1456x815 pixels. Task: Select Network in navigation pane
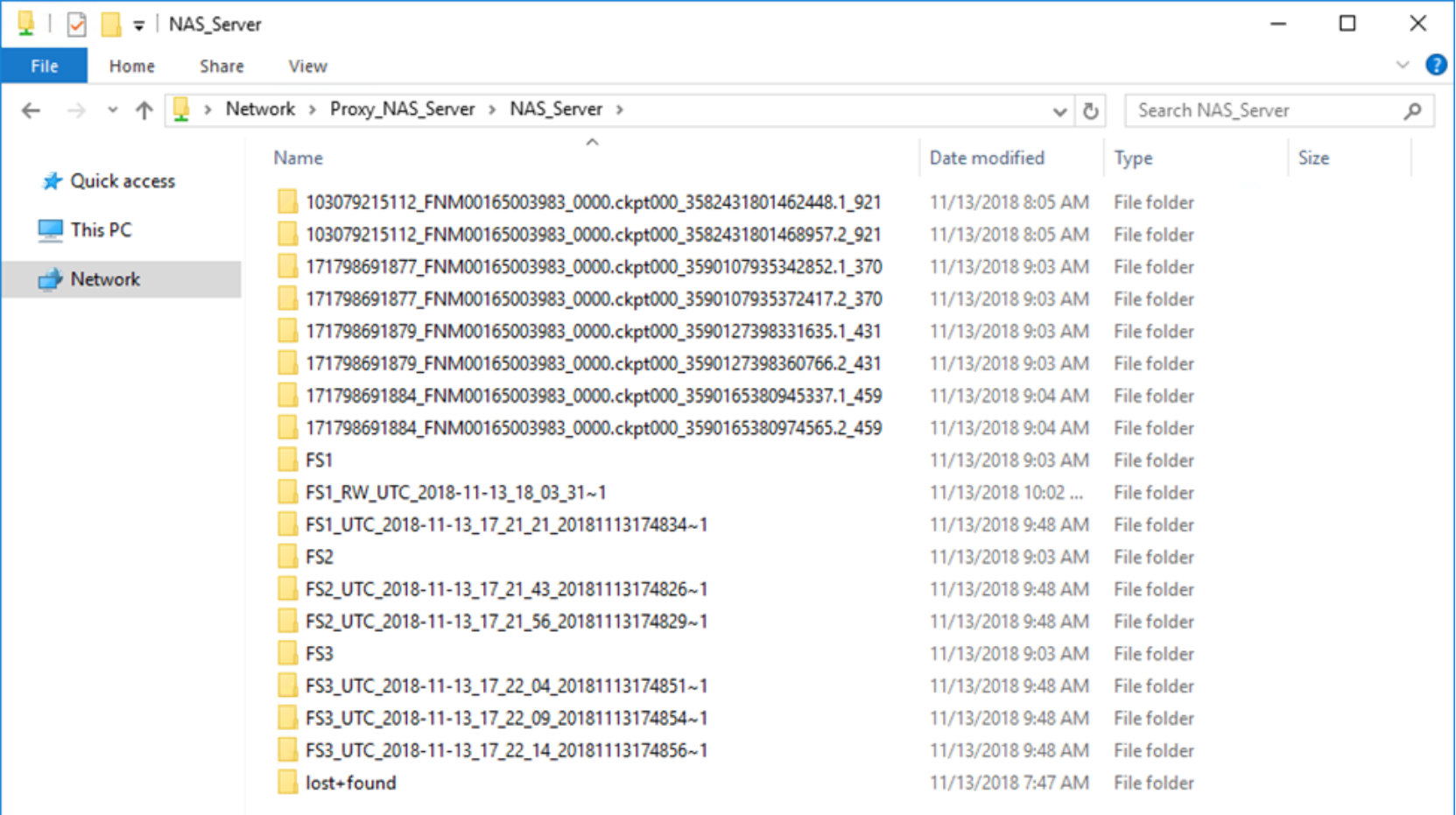tap(121, 279)
